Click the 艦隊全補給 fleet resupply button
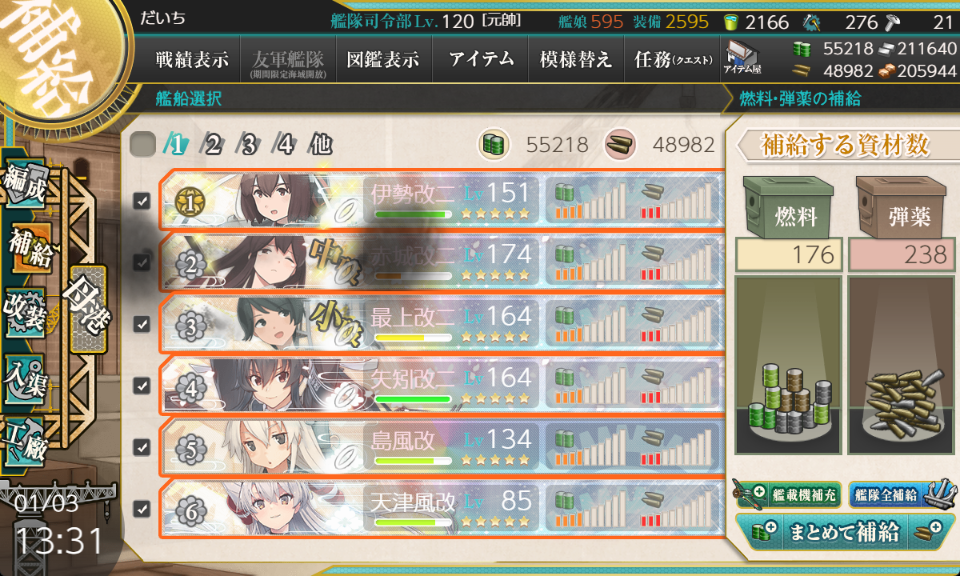The width and height of the screenshot is (960, 576). point(901,495)
